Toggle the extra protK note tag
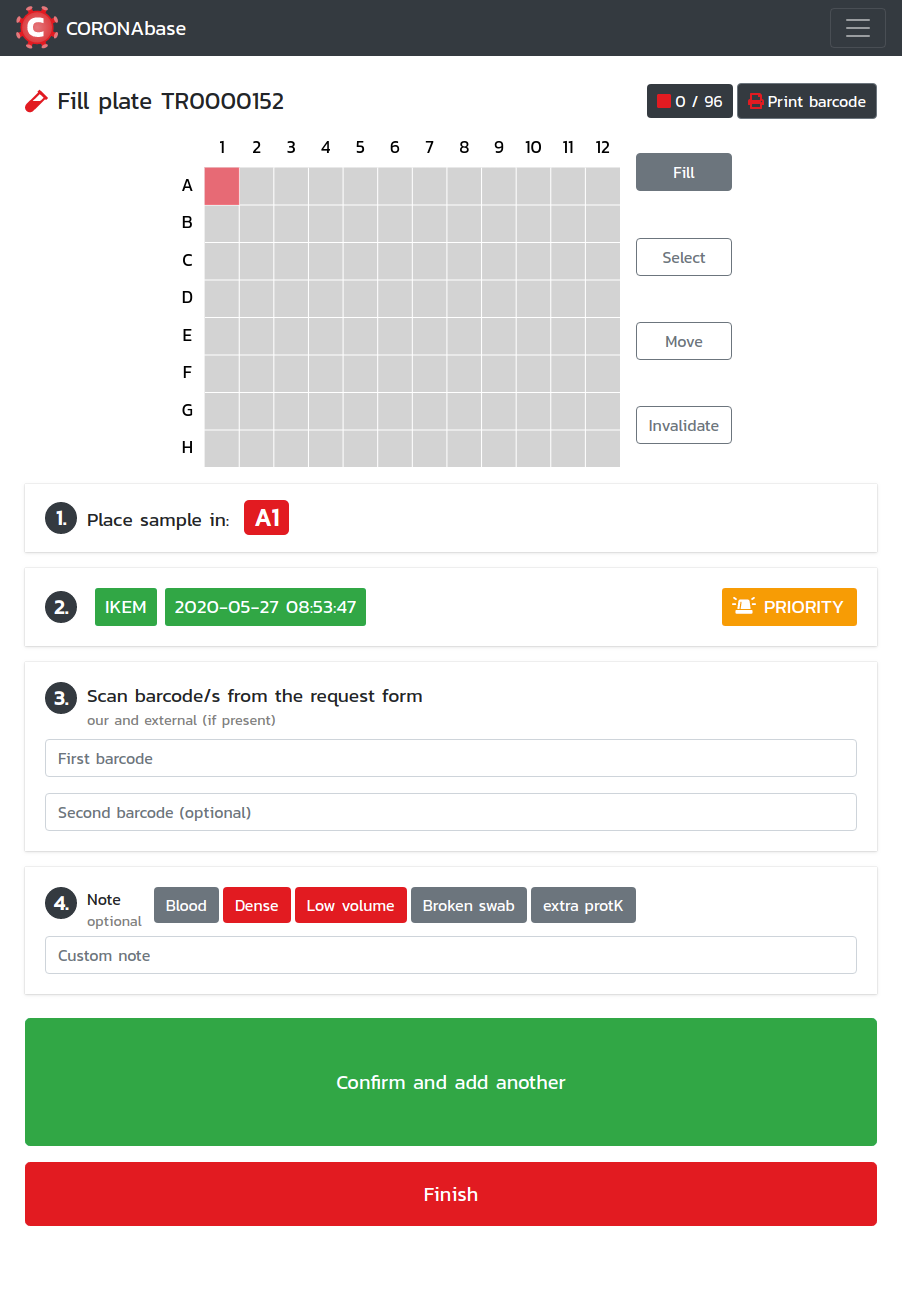The width and height of the screenshot is (902, 1300). [583, 905]
